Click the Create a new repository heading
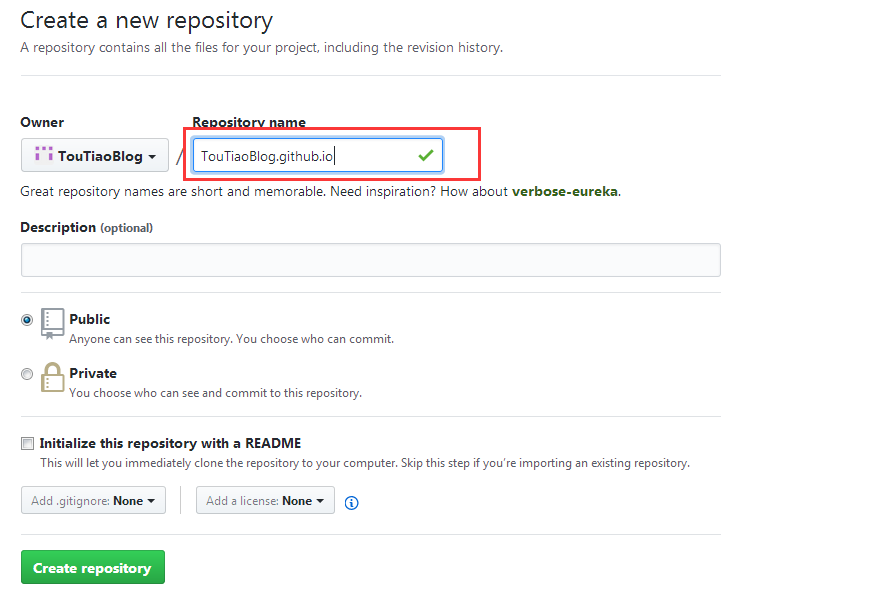 (146, 20)
